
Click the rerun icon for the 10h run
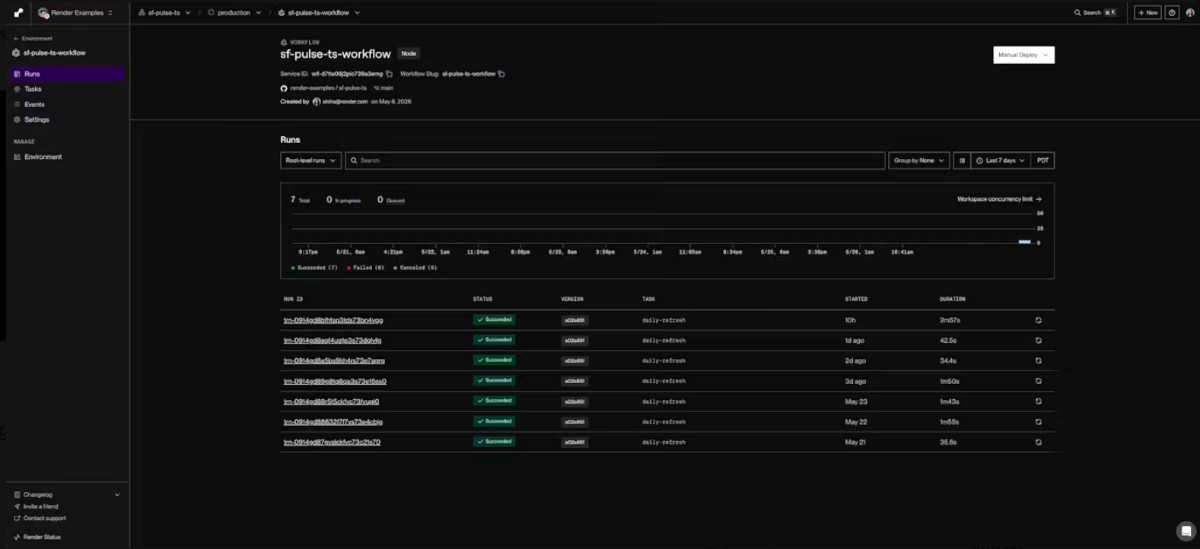click(x=1038, y=320)
